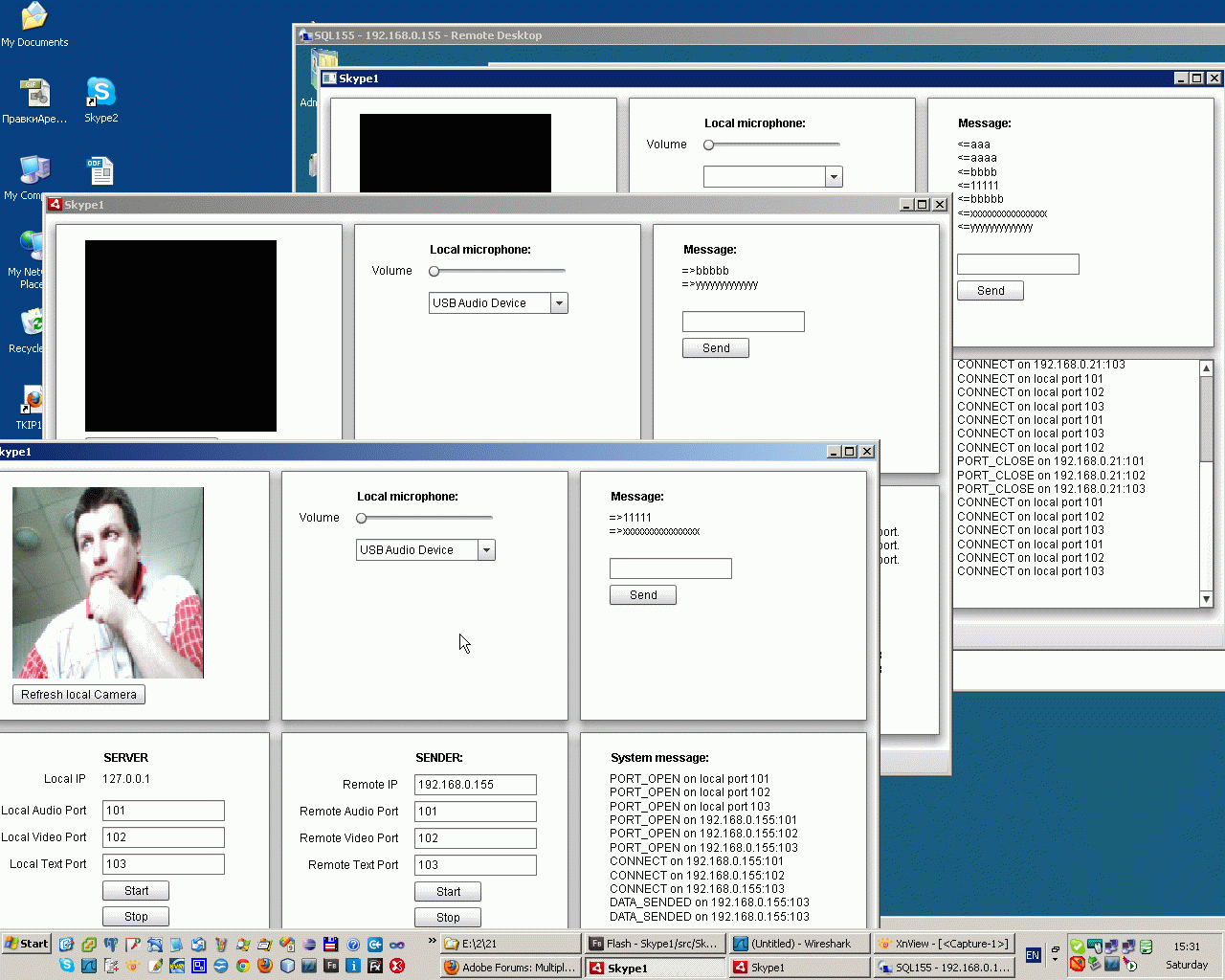Expand the USB Audio Device dropdown beside the webcam image
The image size is (1225, 980).
tap(486, 550)
